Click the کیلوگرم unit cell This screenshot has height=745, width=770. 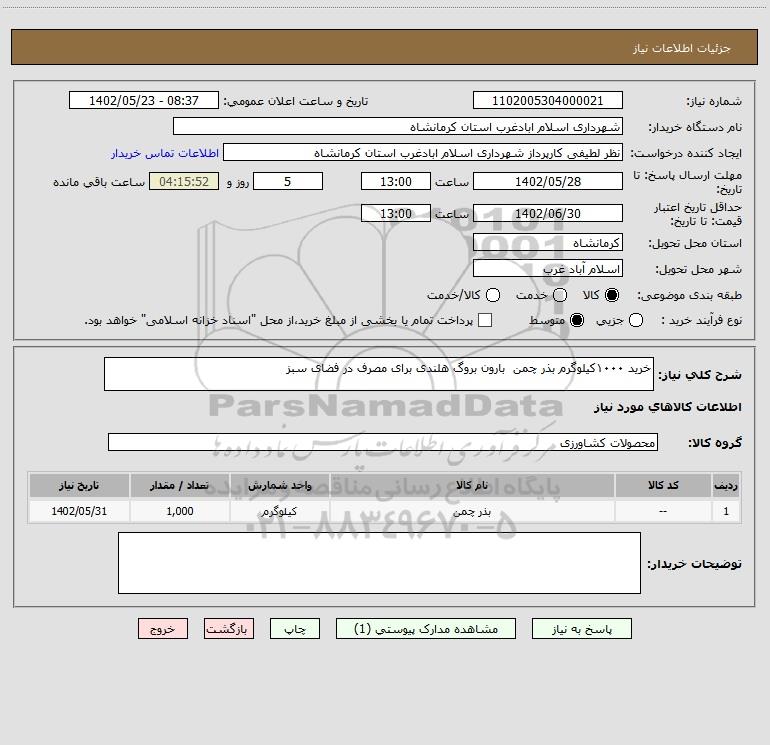pyautogui.click(x=279, y=511)
